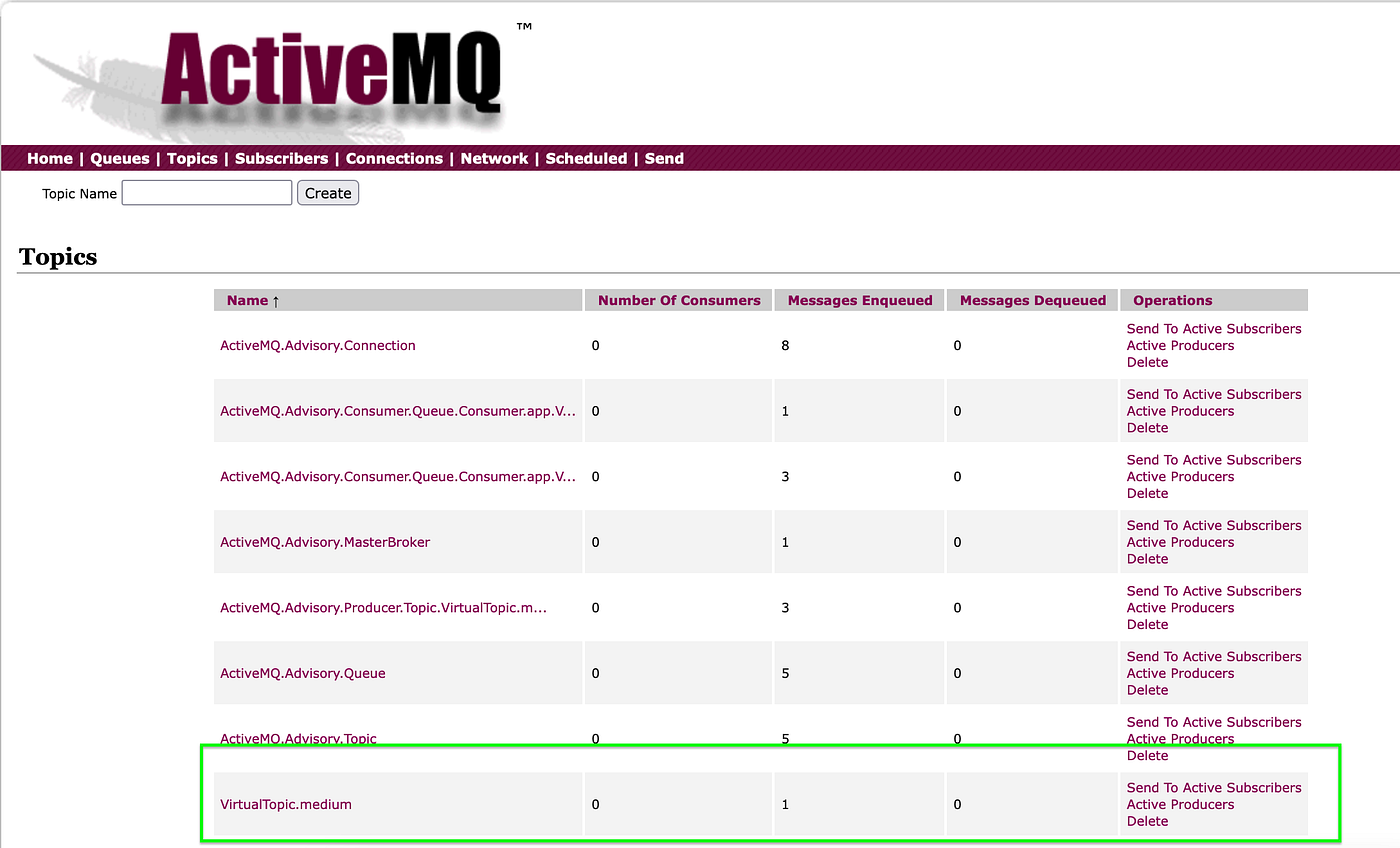This screenshot has width=1400, height=848.
Task: Open the Topics navigation item
Action: coord(192,158)
